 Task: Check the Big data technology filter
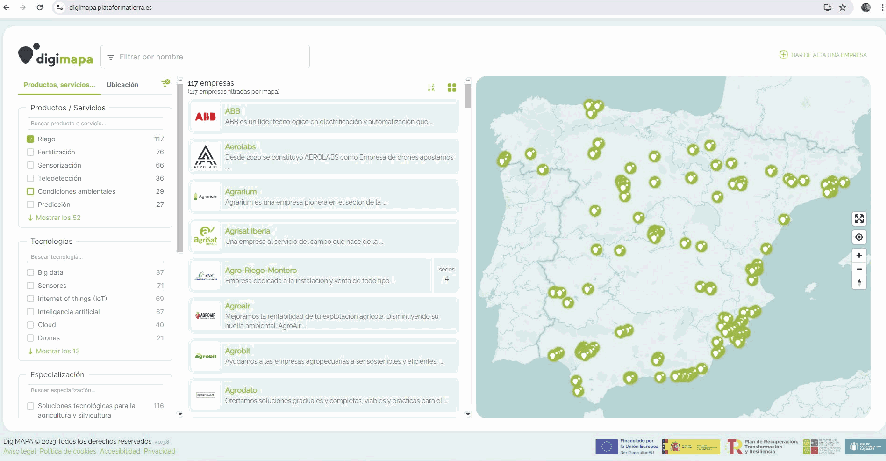31,272
